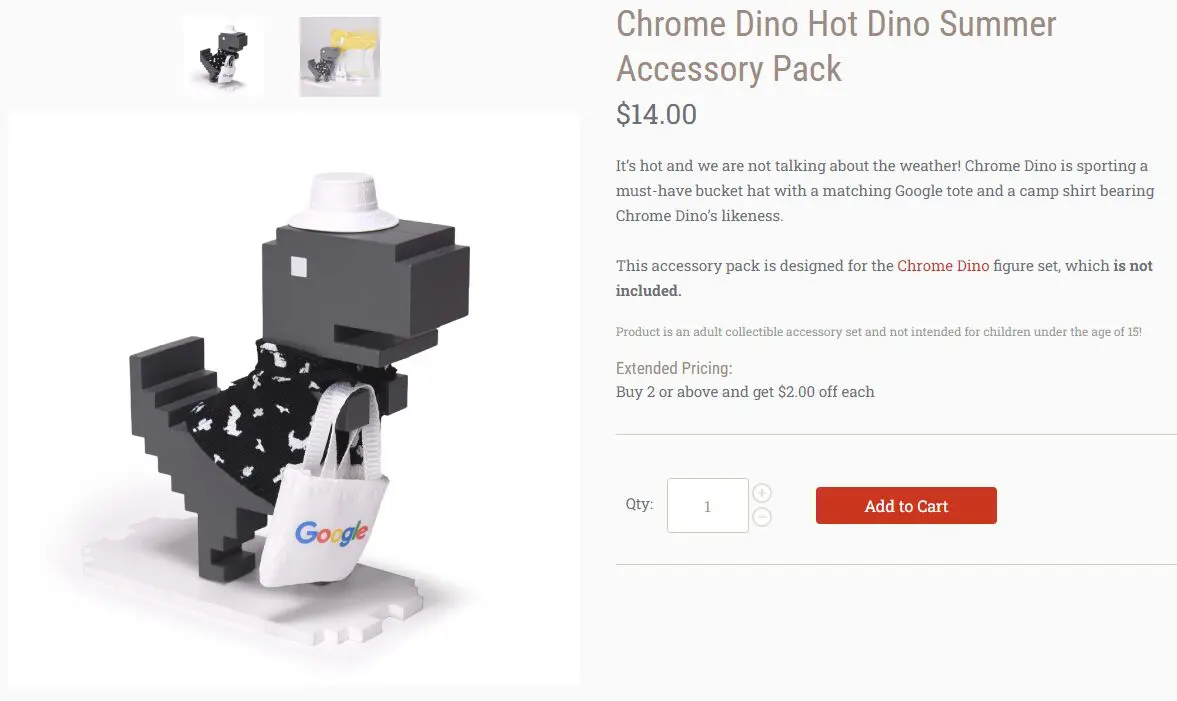Click the Extended Pricing label
The image size is (1177, 701).
[x=674, y=369]
